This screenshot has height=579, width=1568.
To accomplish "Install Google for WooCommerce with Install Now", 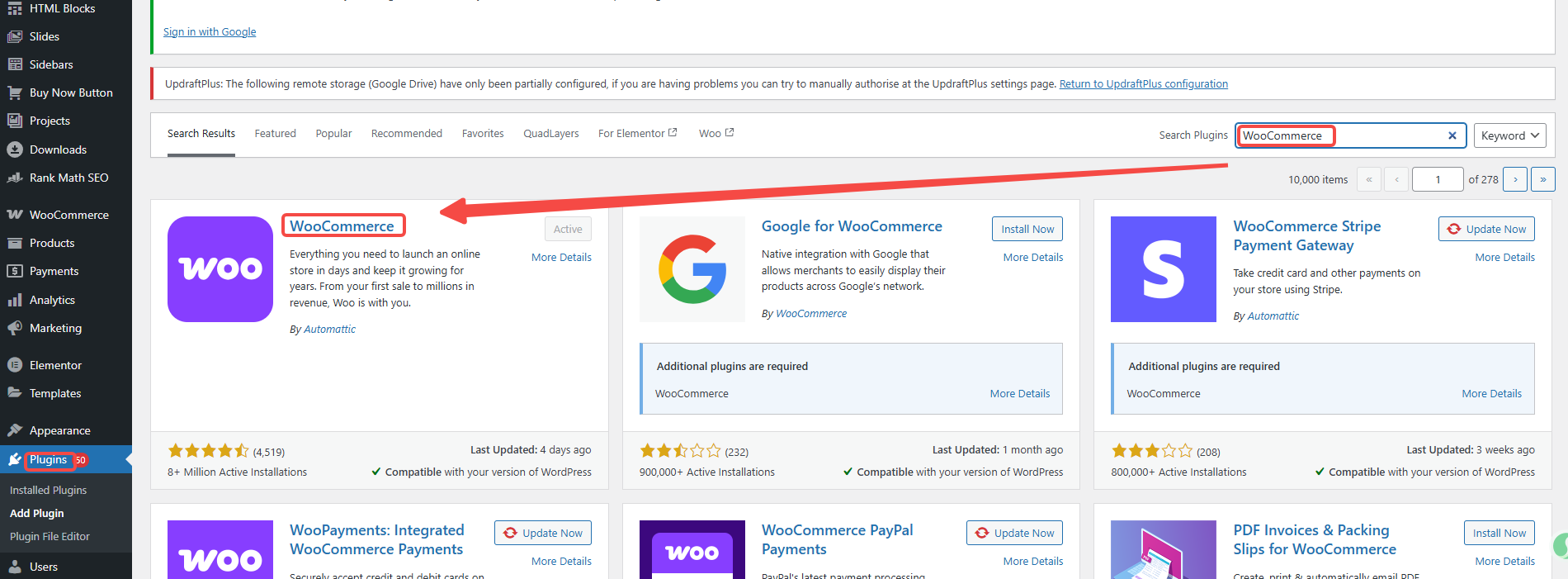I will (1027, 229).
